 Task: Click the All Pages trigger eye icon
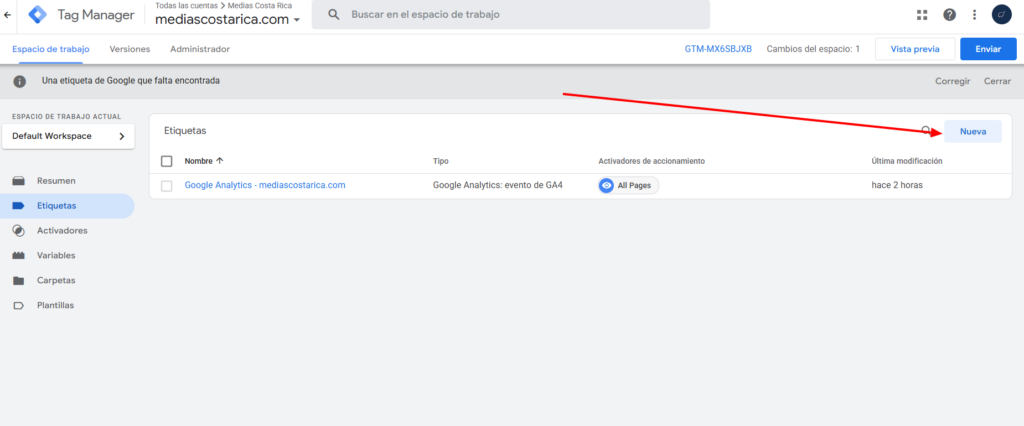click(606, 186)
